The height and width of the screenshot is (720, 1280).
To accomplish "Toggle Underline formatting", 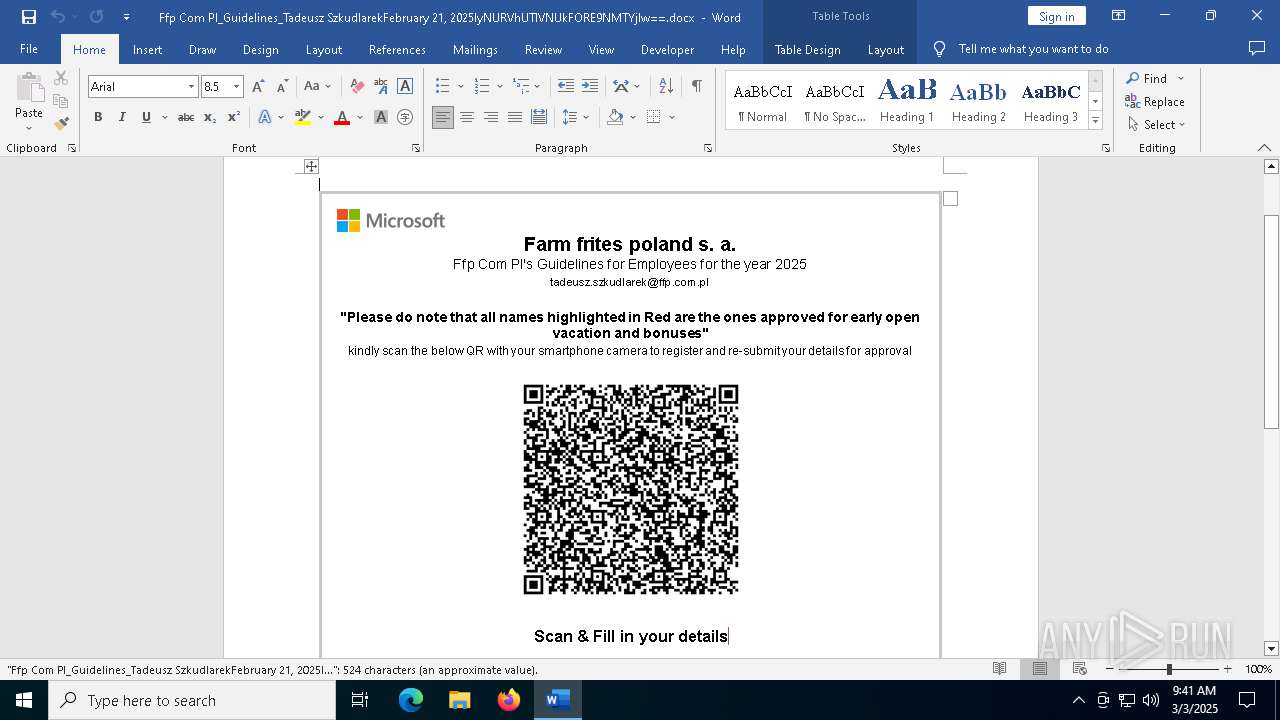I will 146,117.
